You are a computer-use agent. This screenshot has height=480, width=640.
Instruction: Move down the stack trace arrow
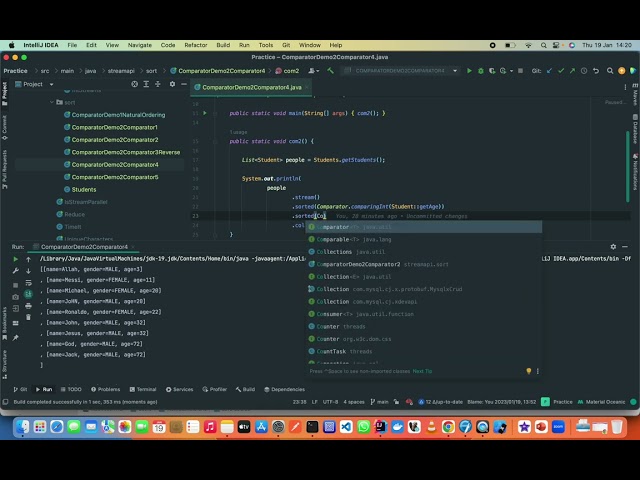click(x=28, y=271)
